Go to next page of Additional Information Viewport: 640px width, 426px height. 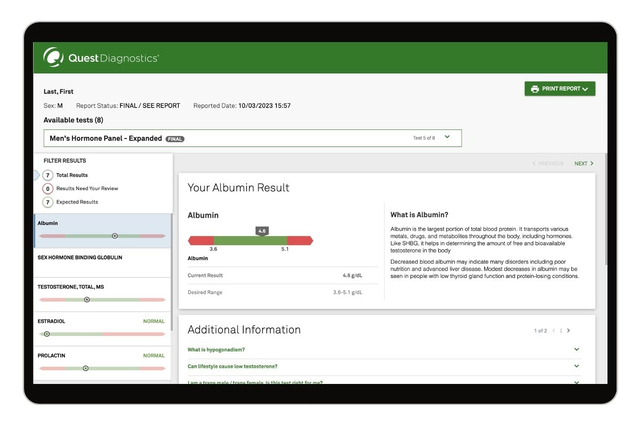point(568,330)
